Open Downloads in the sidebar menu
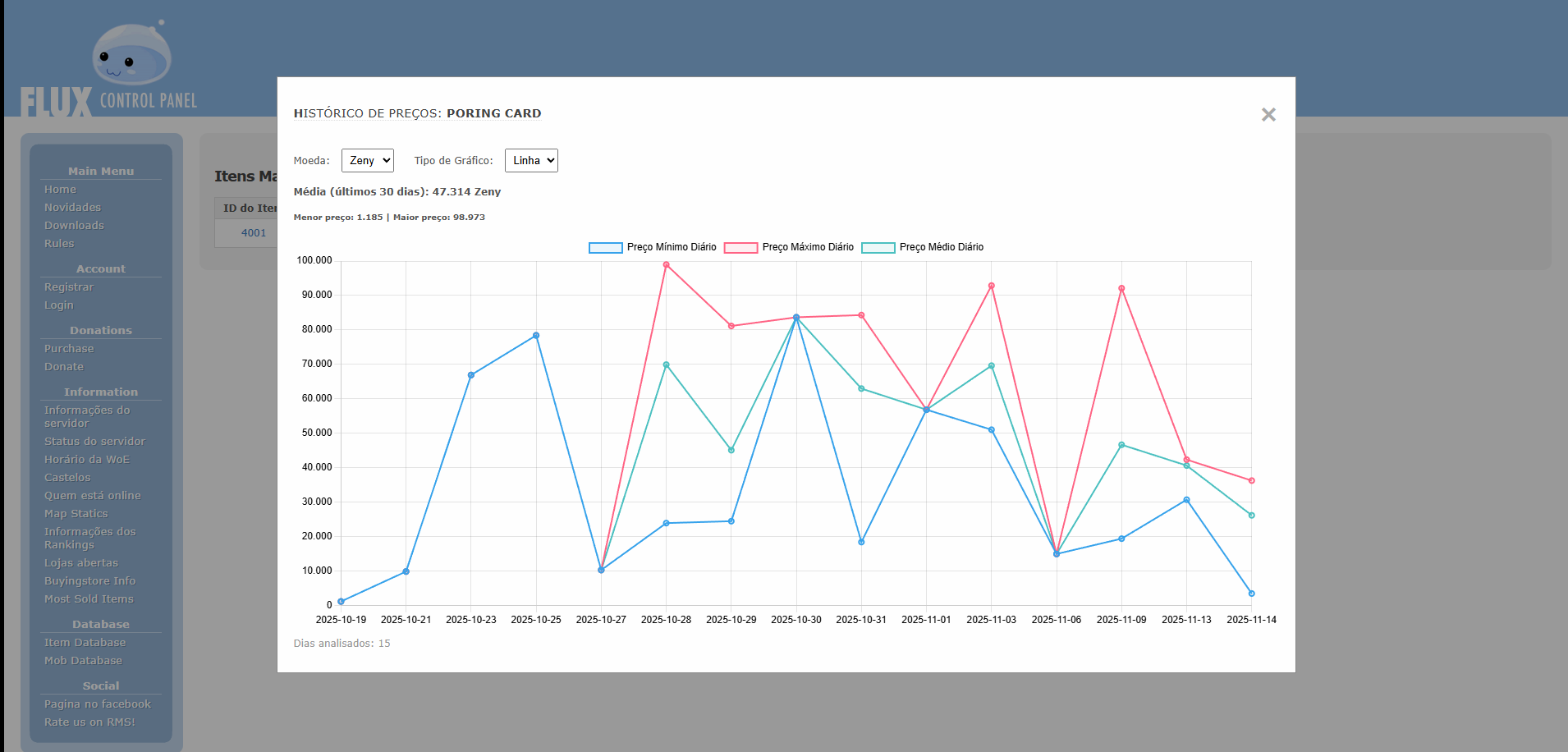This screenshot has width=1568, height=752. 74,226
